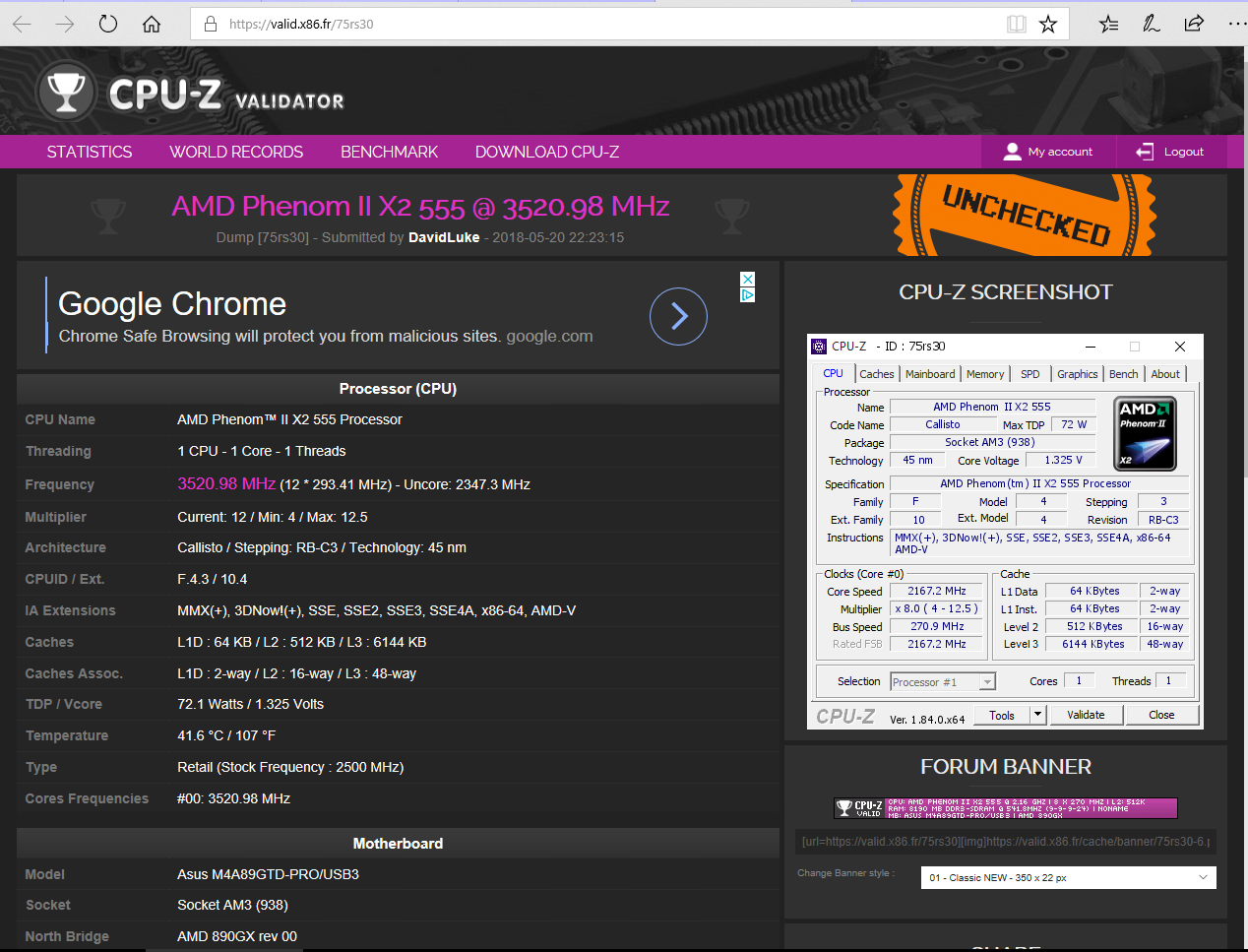
Task: Add page to favorites star icon
Action: 1048,24
